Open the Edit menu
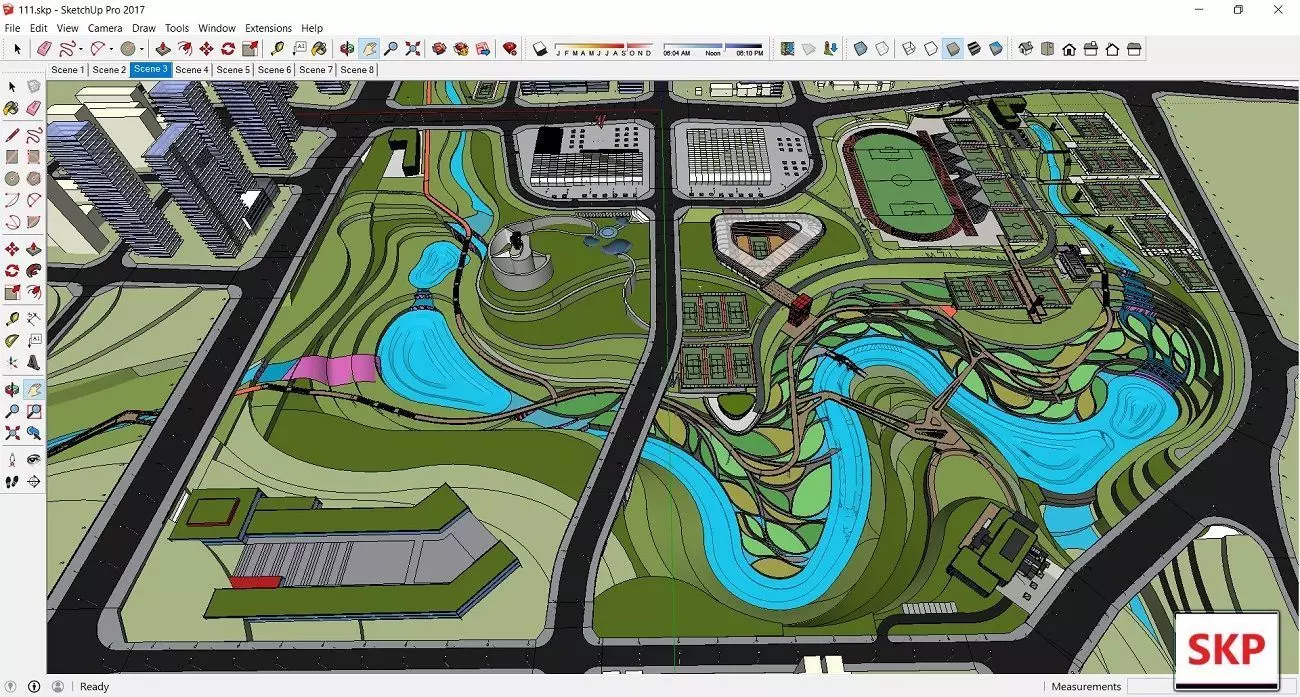The width and height of the screenshot is (1300, 697). pyautogui.click(x=39, y=28)
